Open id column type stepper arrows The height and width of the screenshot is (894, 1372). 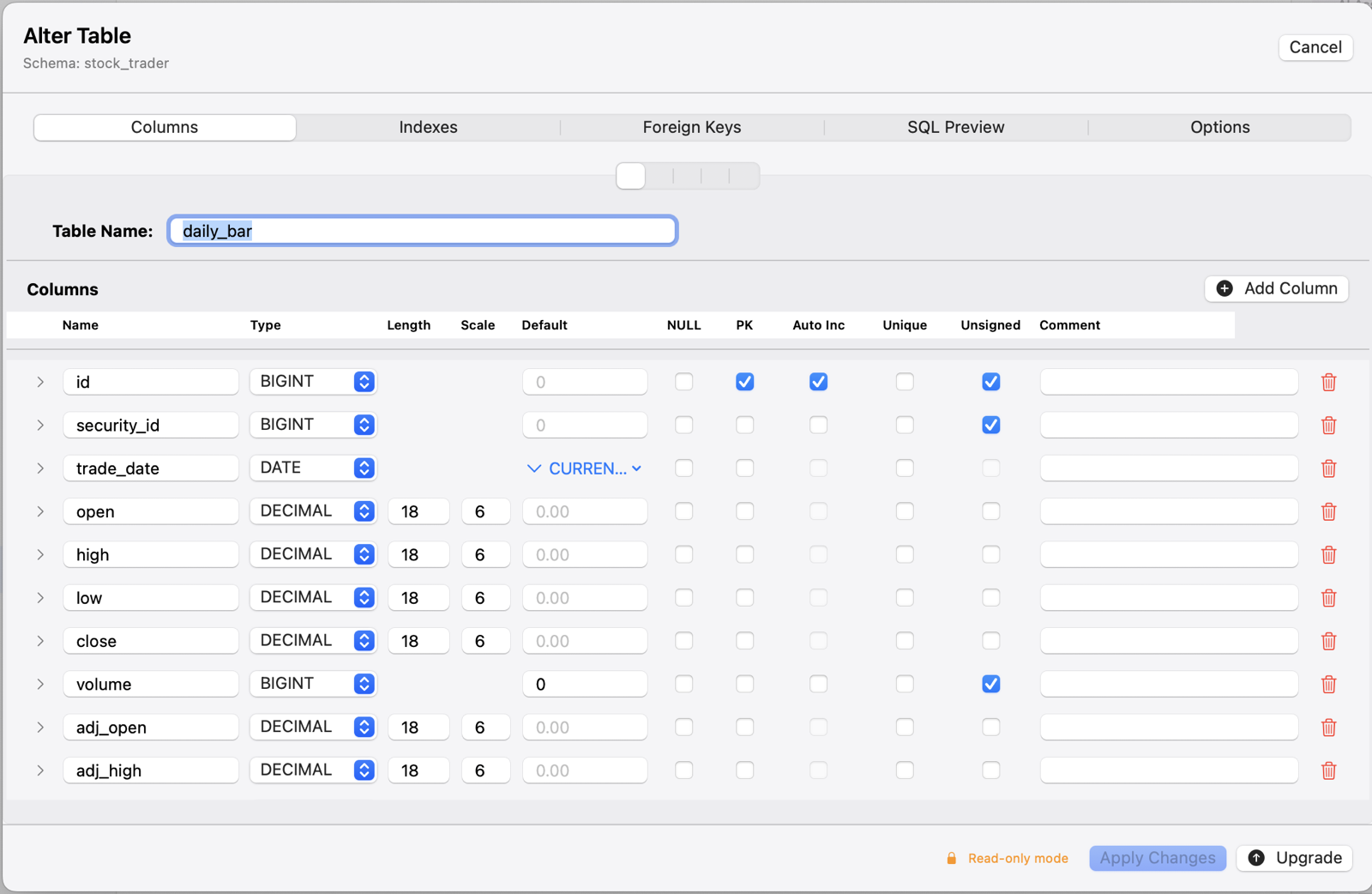364,382
